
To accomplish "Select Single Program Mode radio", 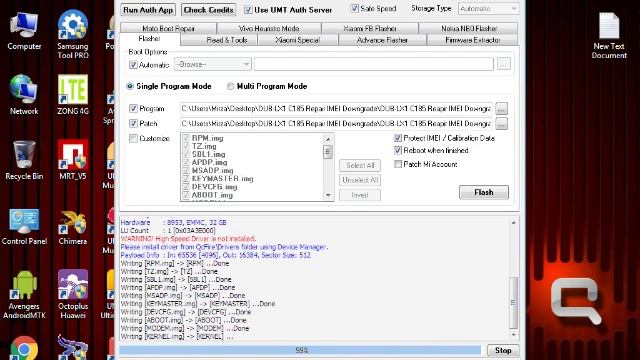I will pos(130,86).
